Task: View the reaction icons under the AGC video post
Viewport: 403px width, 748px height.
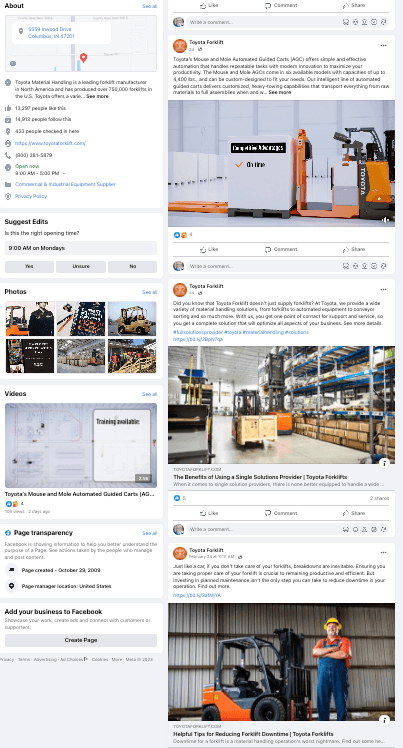Action: pyautogui.click(x=180, y=235)
